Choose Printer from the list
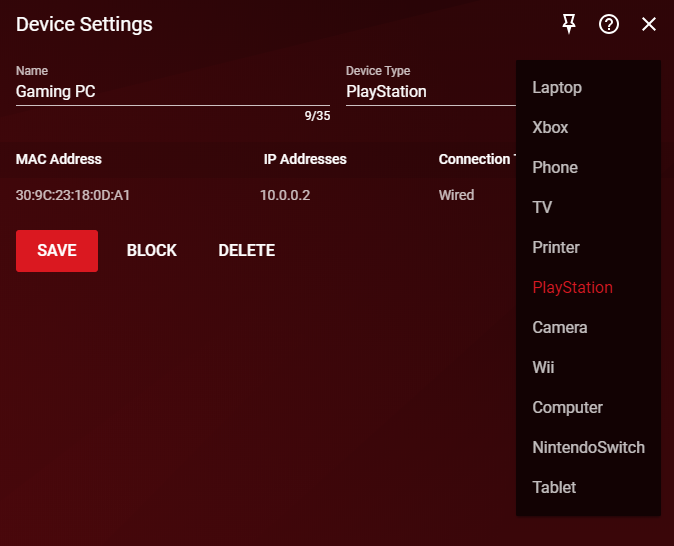The height and width of the screenshot is (546, 674). point(556,248)
